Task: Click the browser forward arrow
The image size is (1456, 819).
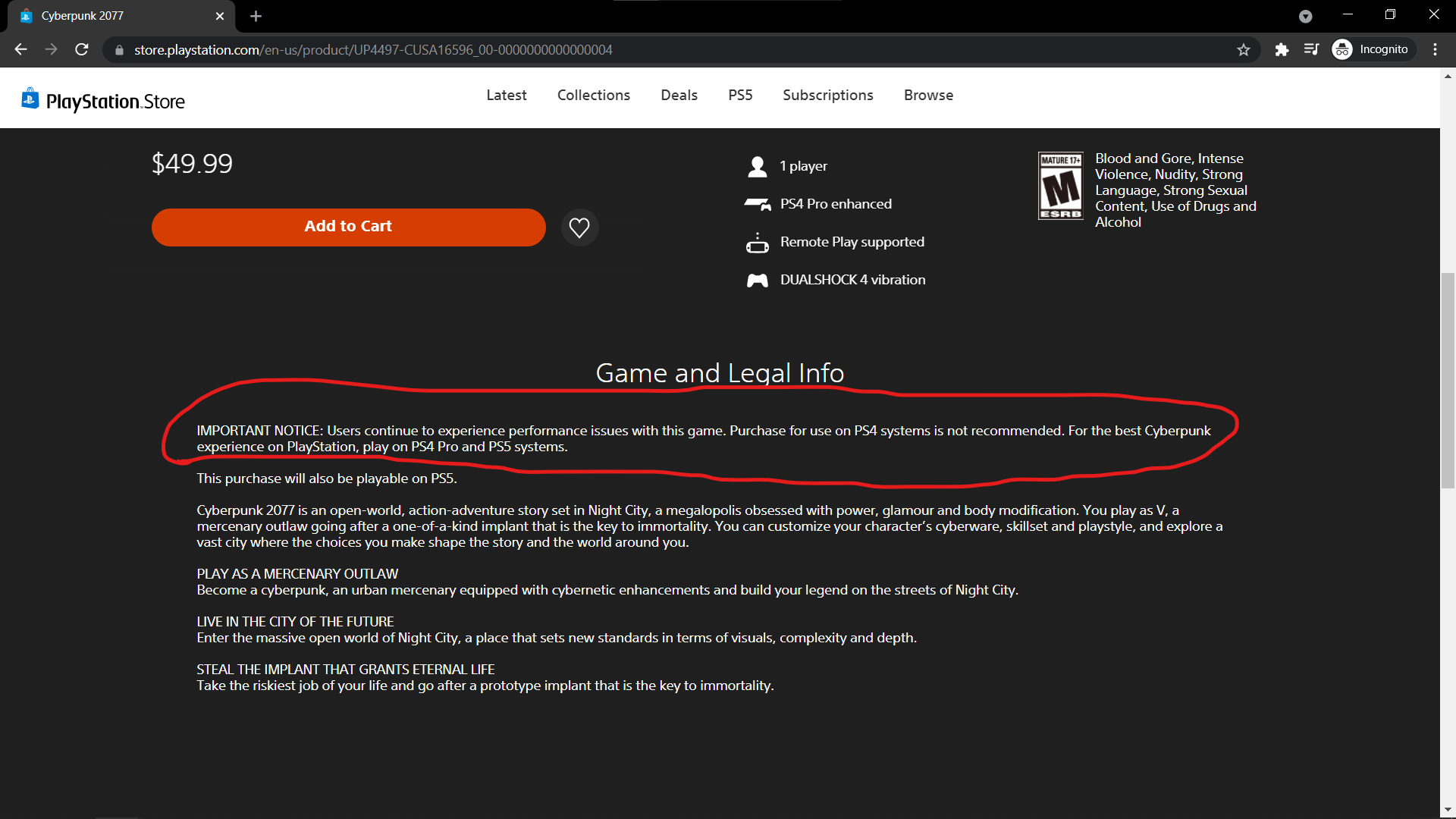Action: 51,49
